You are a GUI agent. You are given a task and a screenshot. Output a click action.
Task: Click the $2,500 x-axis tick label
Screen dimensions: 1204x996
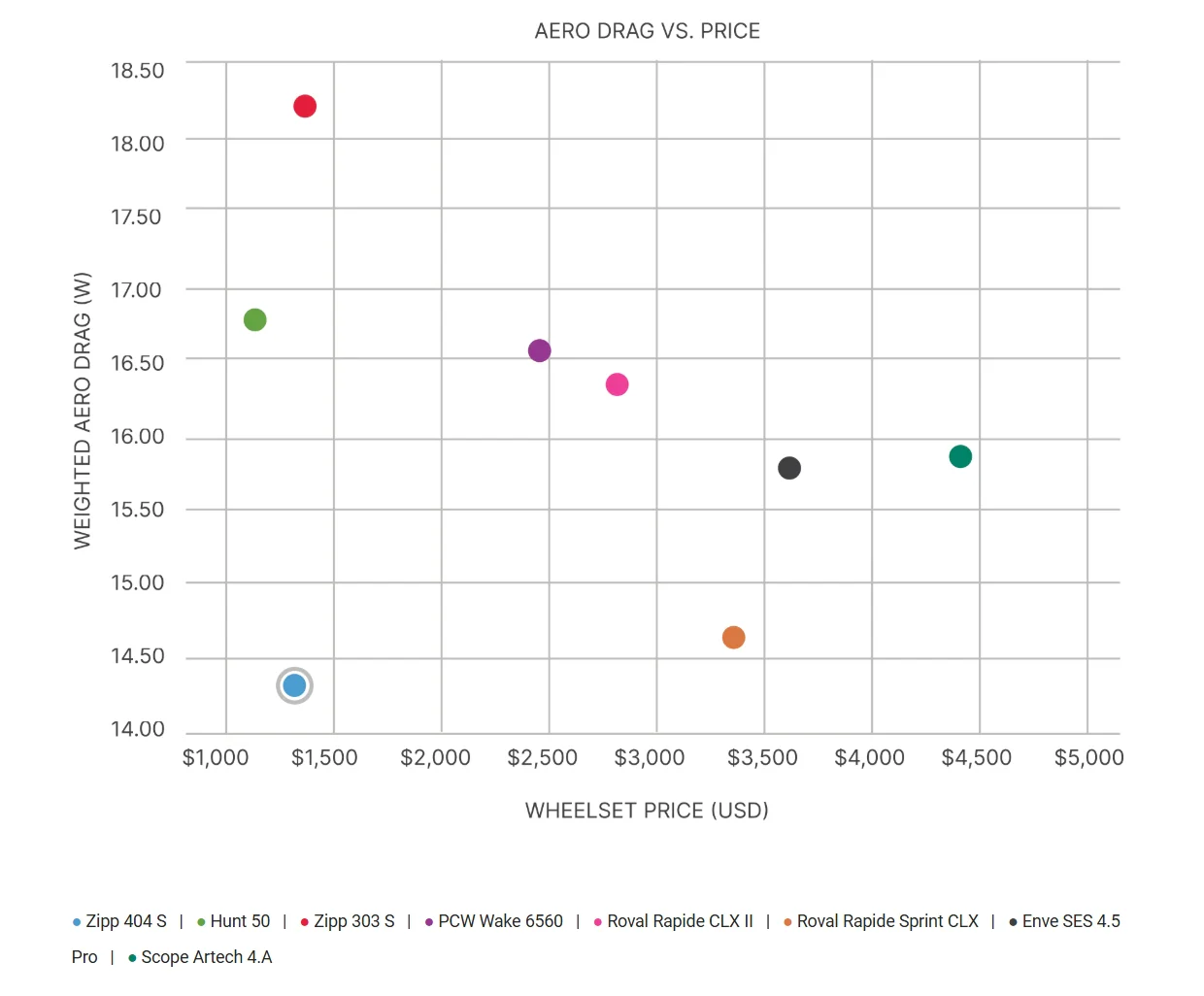point(543,758)
